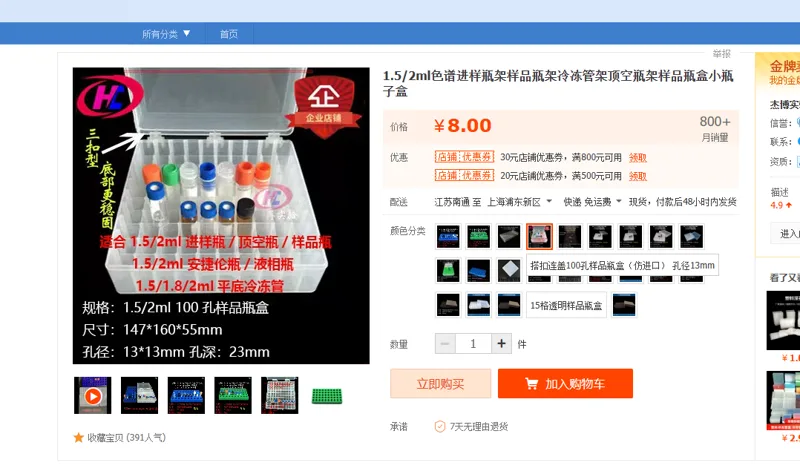Go to the 首页 tab
The height and width of the screenshot is (474, 800).
tap(229, 34)
